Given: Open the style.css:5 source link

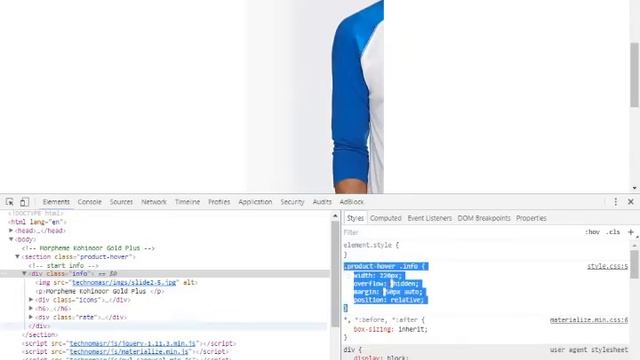Looking at the screenshot, I should 607,267.
